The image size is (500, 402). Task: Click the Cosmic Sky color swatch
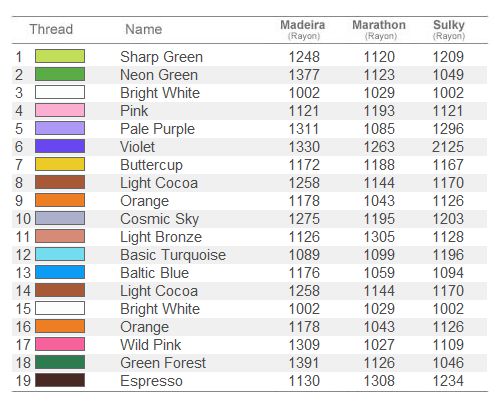[x=60, y=218]
